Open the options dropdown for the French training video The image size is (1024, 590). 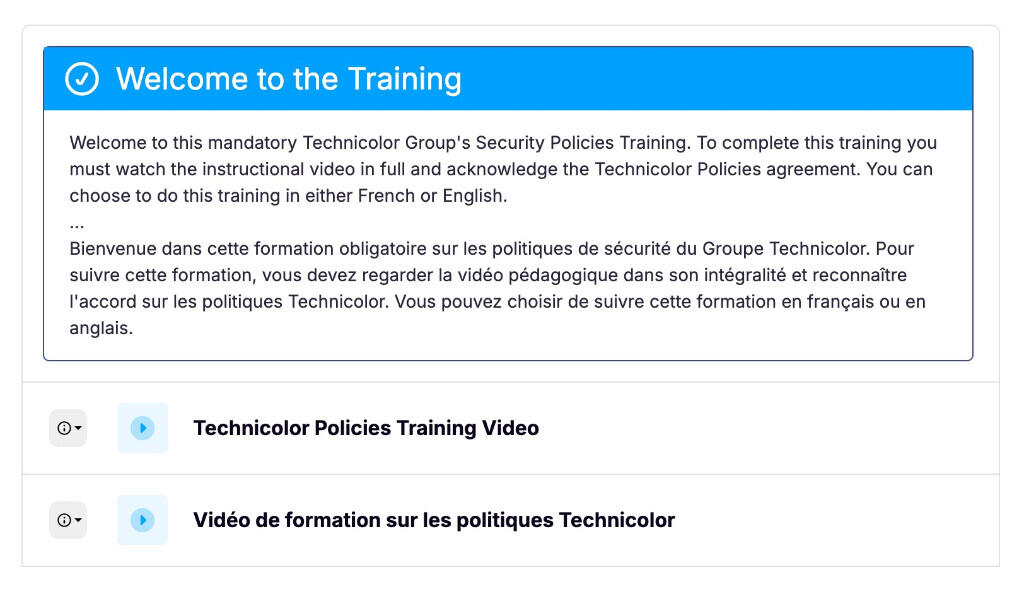tap(68, 520)
